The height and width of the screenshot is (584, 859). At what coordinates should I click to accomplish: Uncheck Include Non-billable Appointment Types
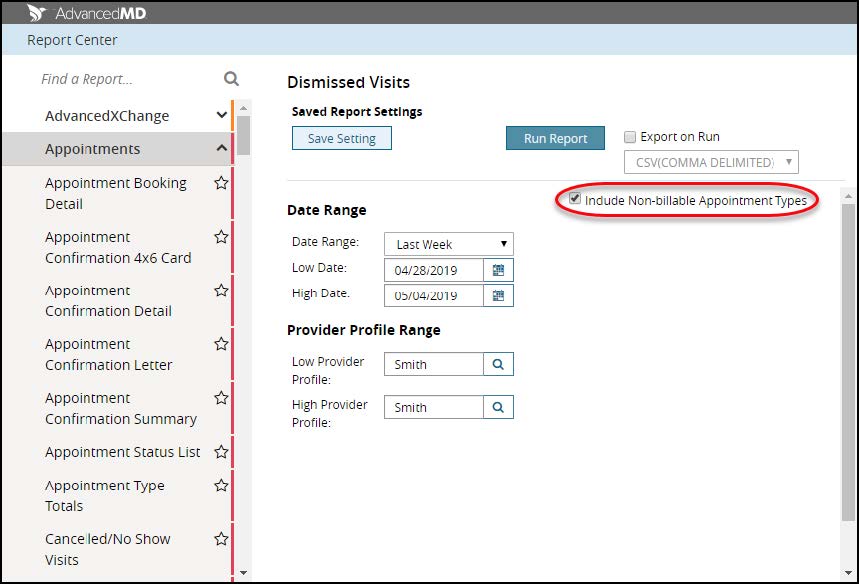[x=575, y=200]
